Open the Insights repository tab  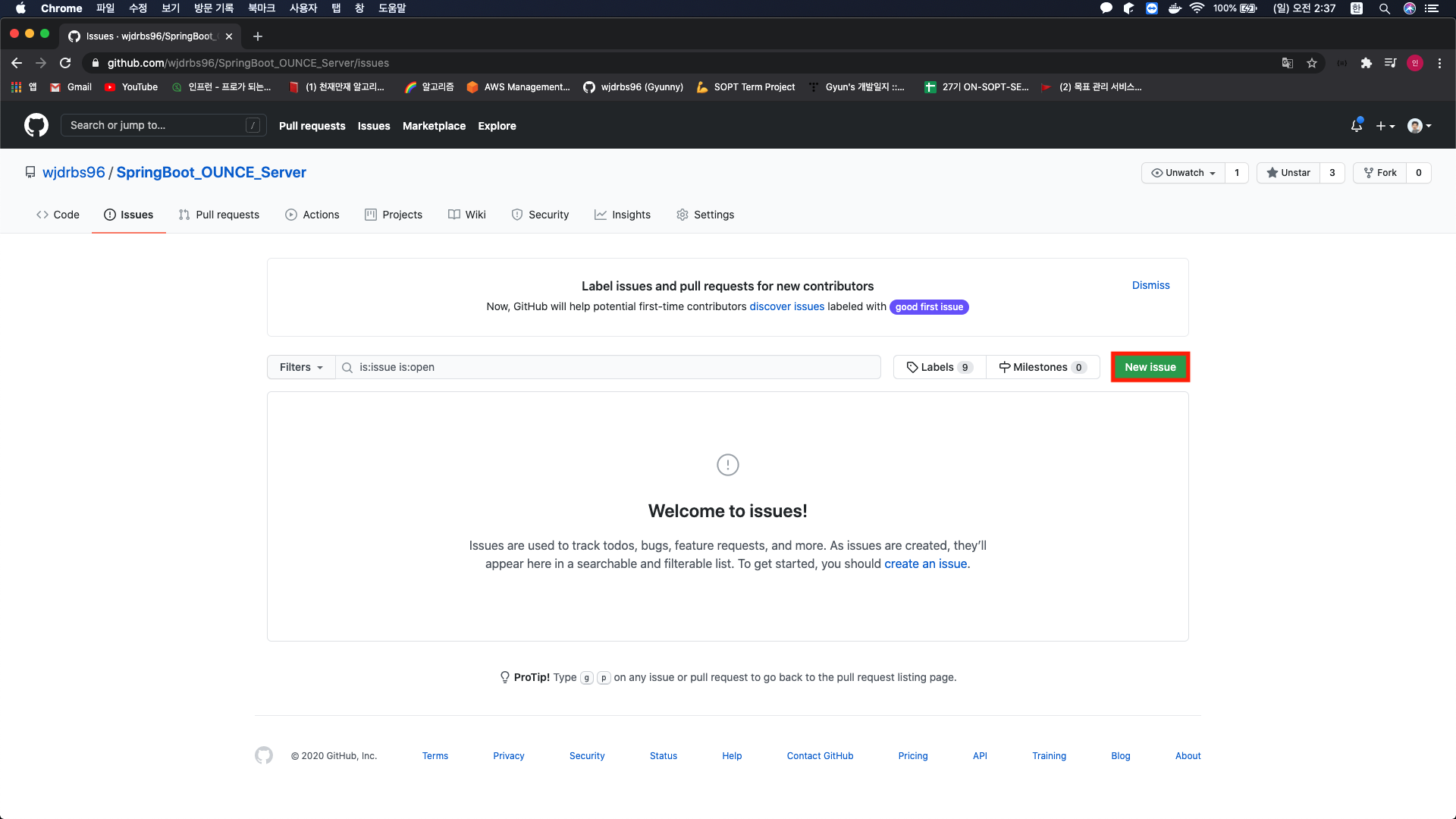[622, 215]
